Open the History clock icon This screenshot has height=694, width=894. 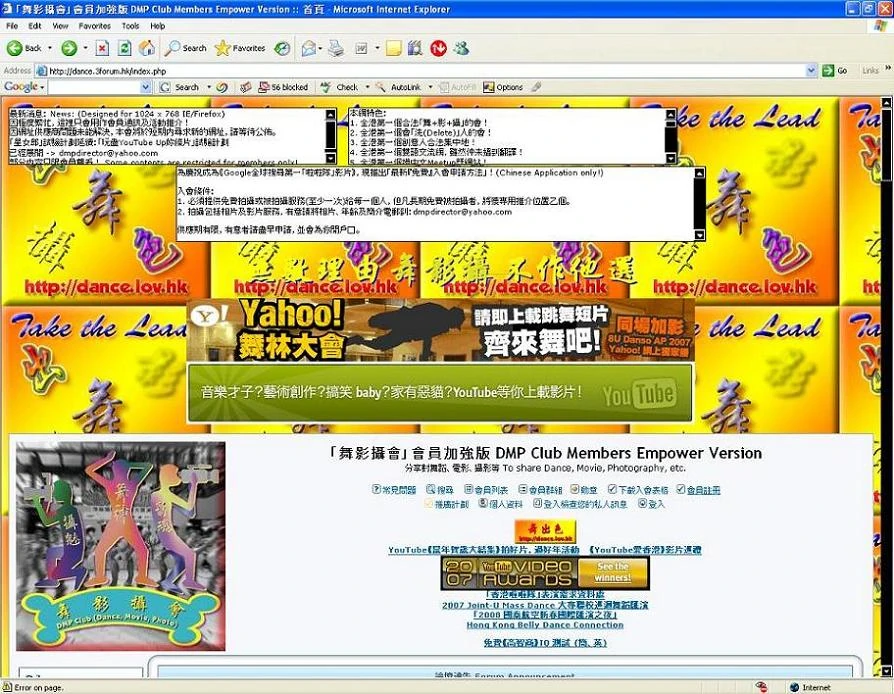pos(282,48)
